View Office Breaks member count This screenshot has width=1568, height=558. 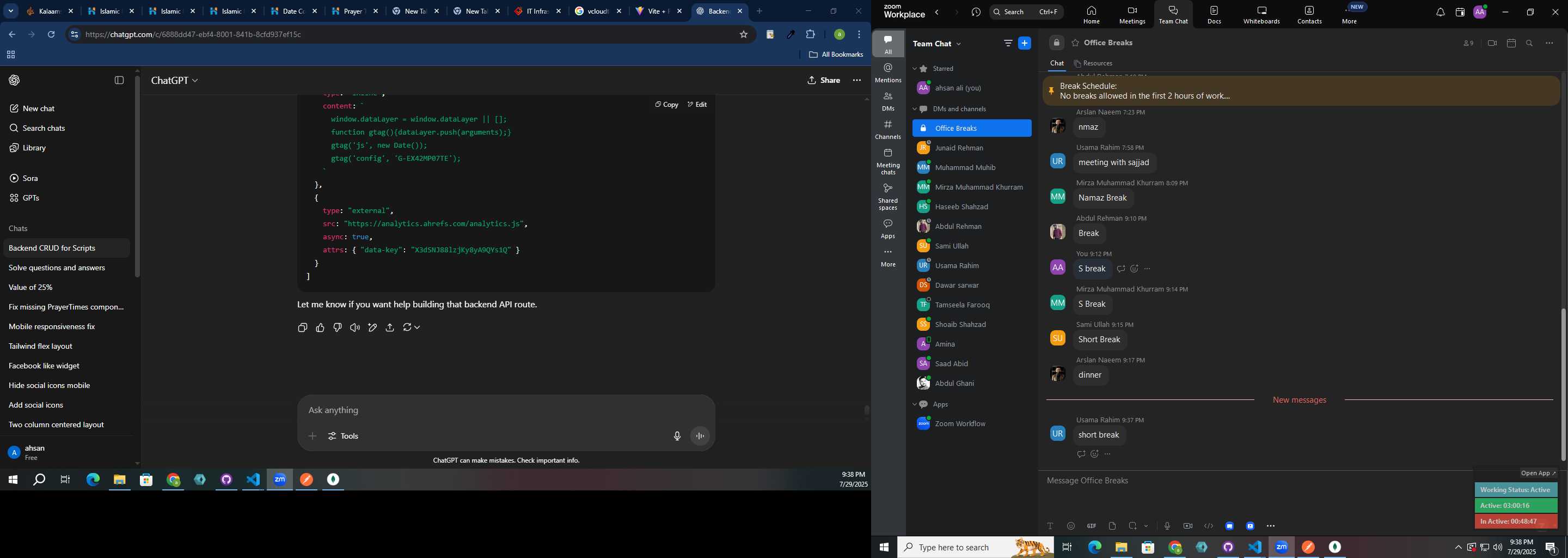(x=1469, y=43)
